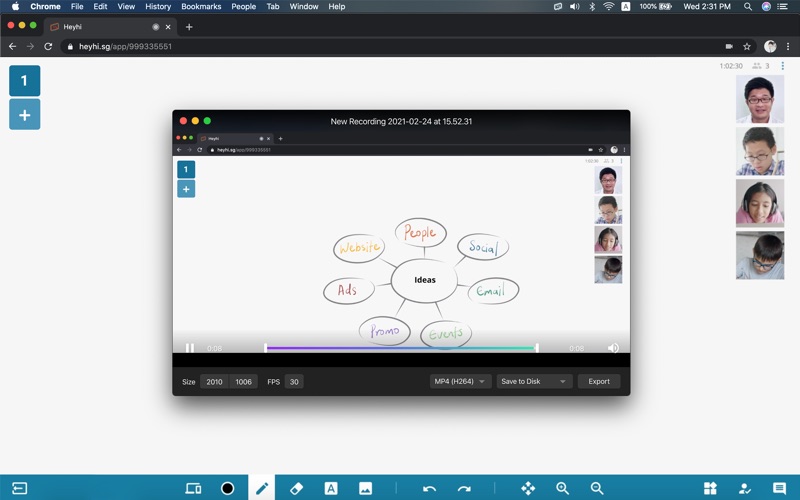Open the MP4 (H264) format dropdown
This screenshot has width=800, height=500.
click(460, 382)
